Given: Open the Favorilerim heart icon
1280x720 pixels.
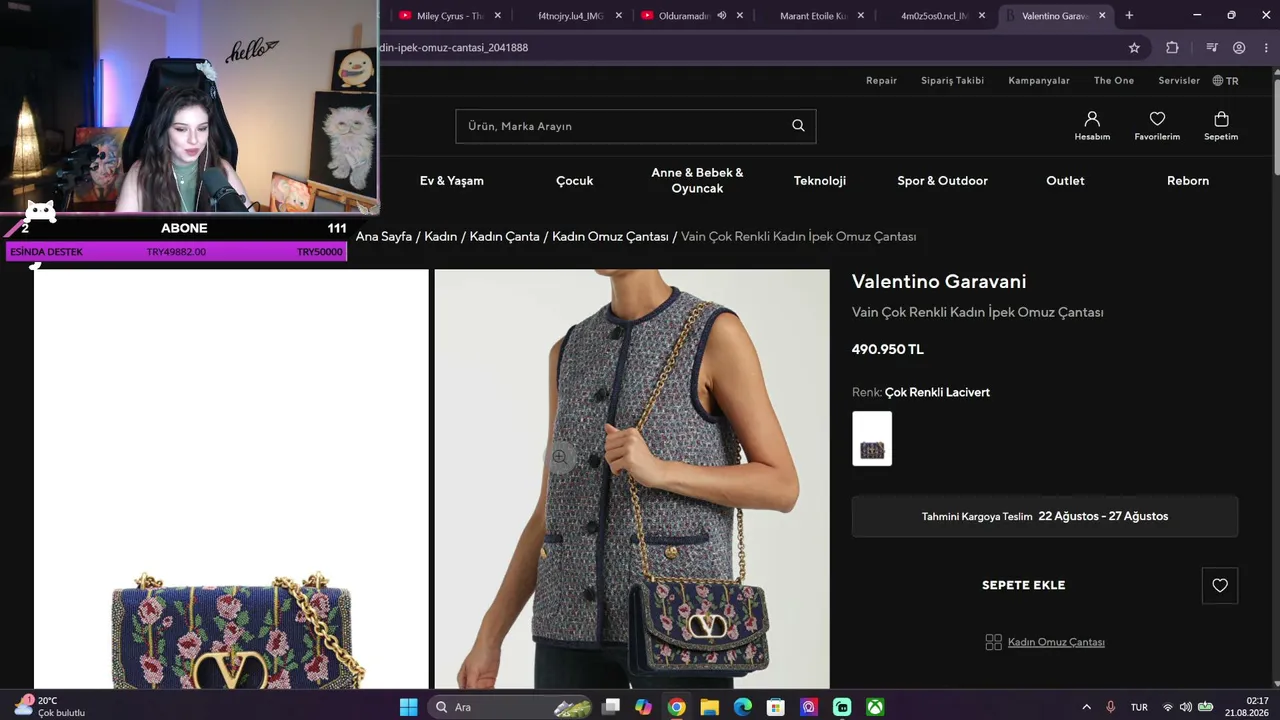Looking at the screenshot, I should (x=1157, y=119).
